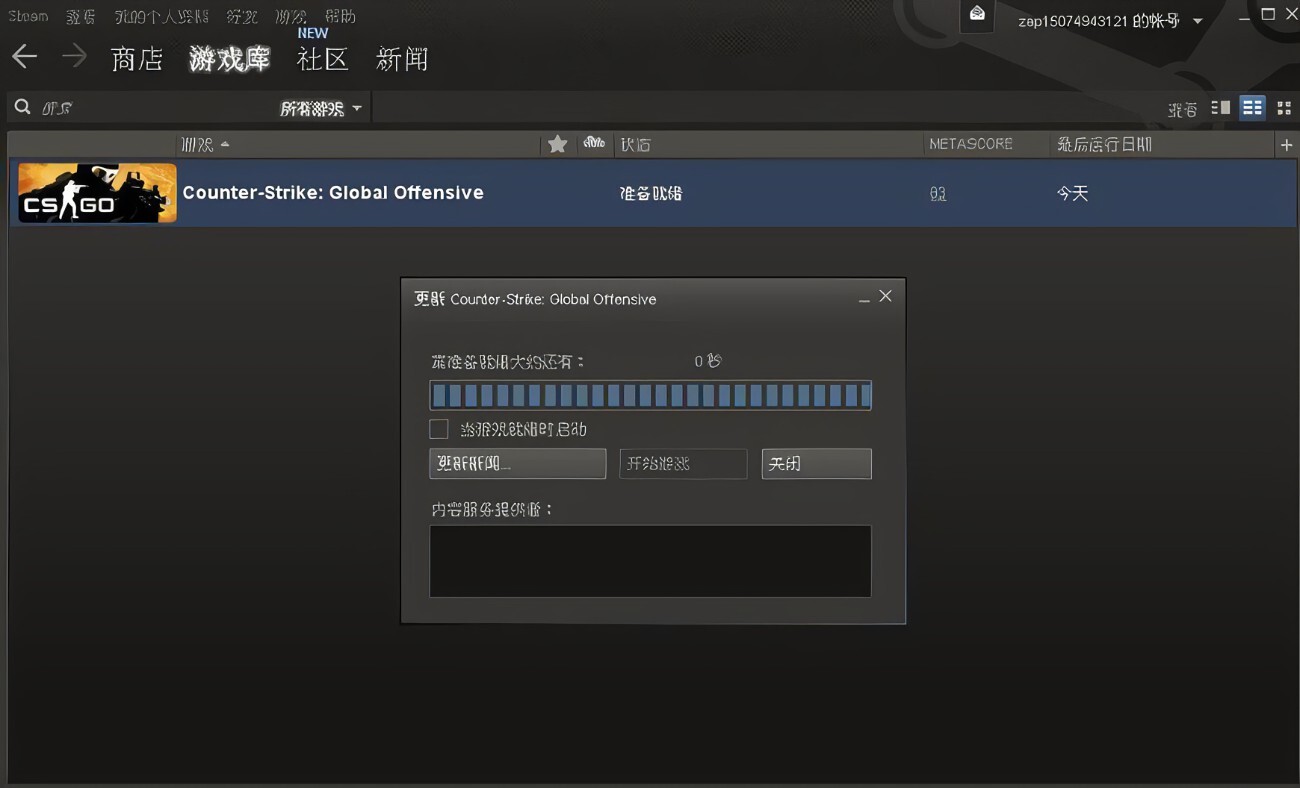The height and width of the screenshot is (788, 1300).
Task: Click the status cell in the Counter-Strike row
Action: (x=651, y=193)
